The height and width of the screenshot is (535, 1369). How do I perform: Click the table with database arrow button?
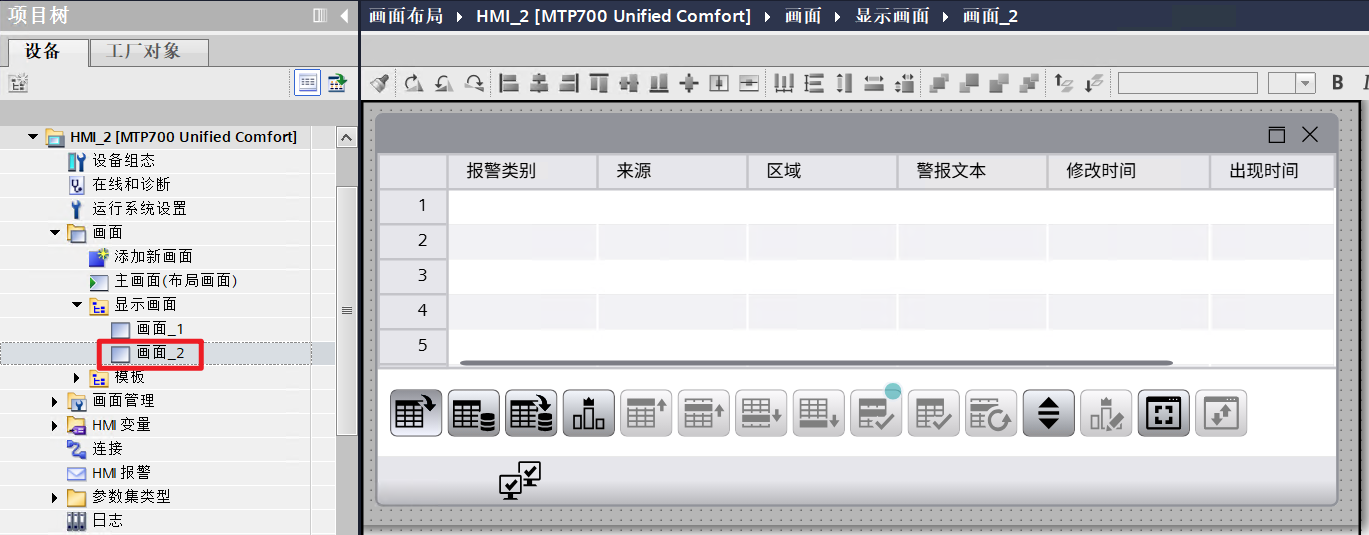click(531, 413)
